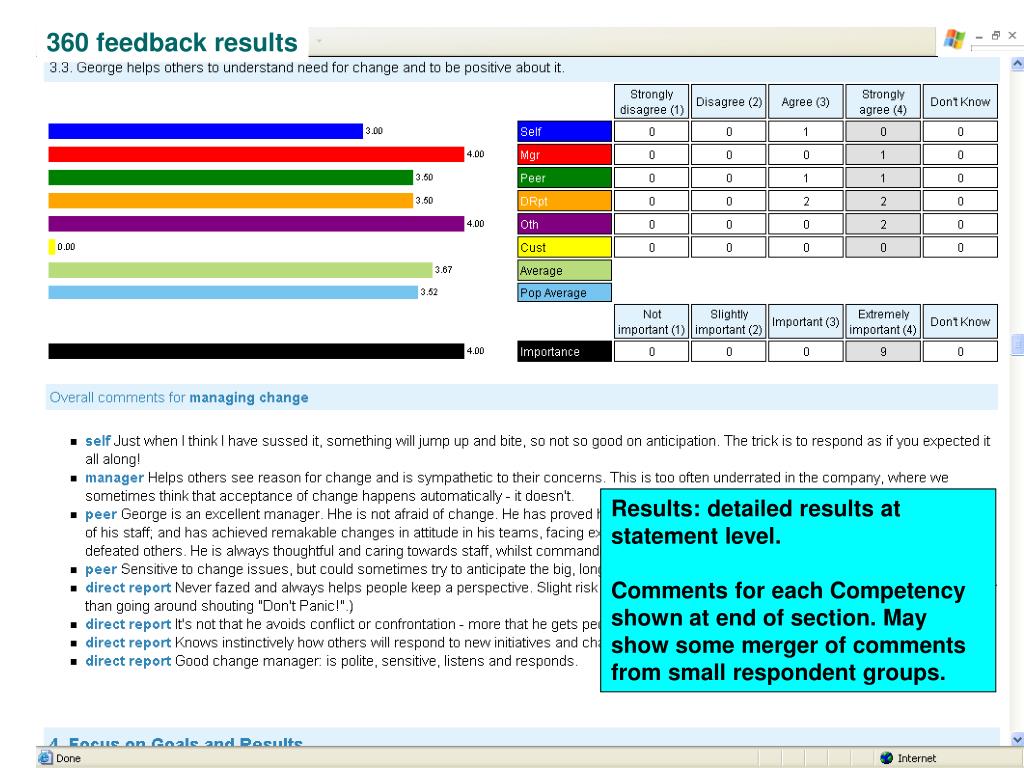1024x768 pixels.
Task: Click the black Importance bar
Action: tap(256, 351)
